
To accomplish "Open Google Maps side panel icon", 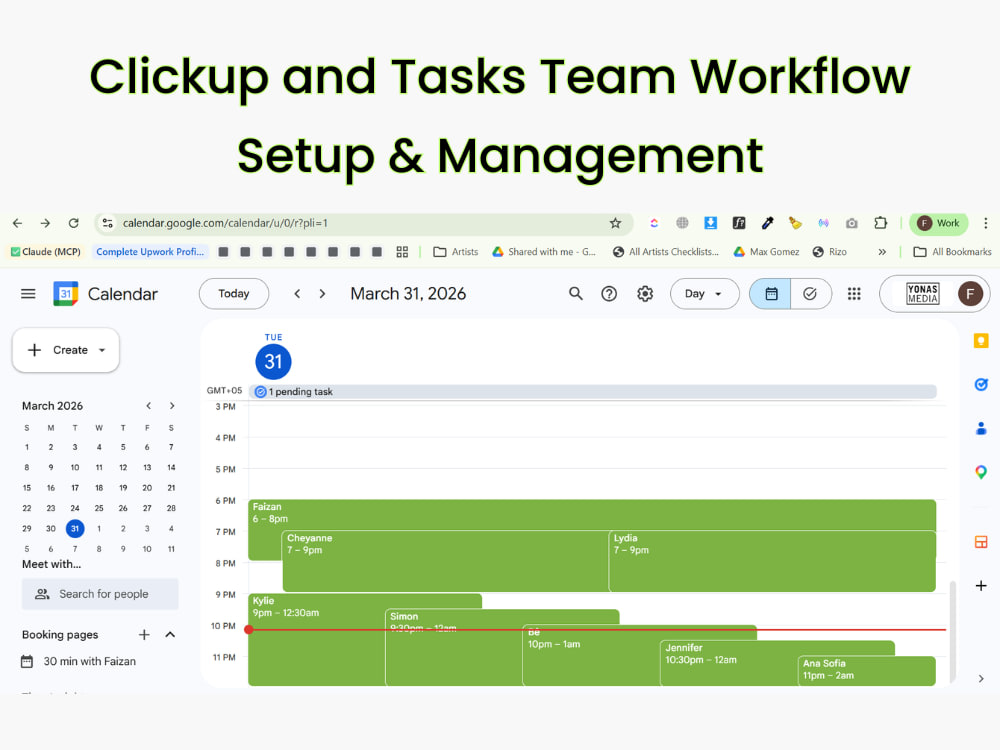I will [981, 472].
